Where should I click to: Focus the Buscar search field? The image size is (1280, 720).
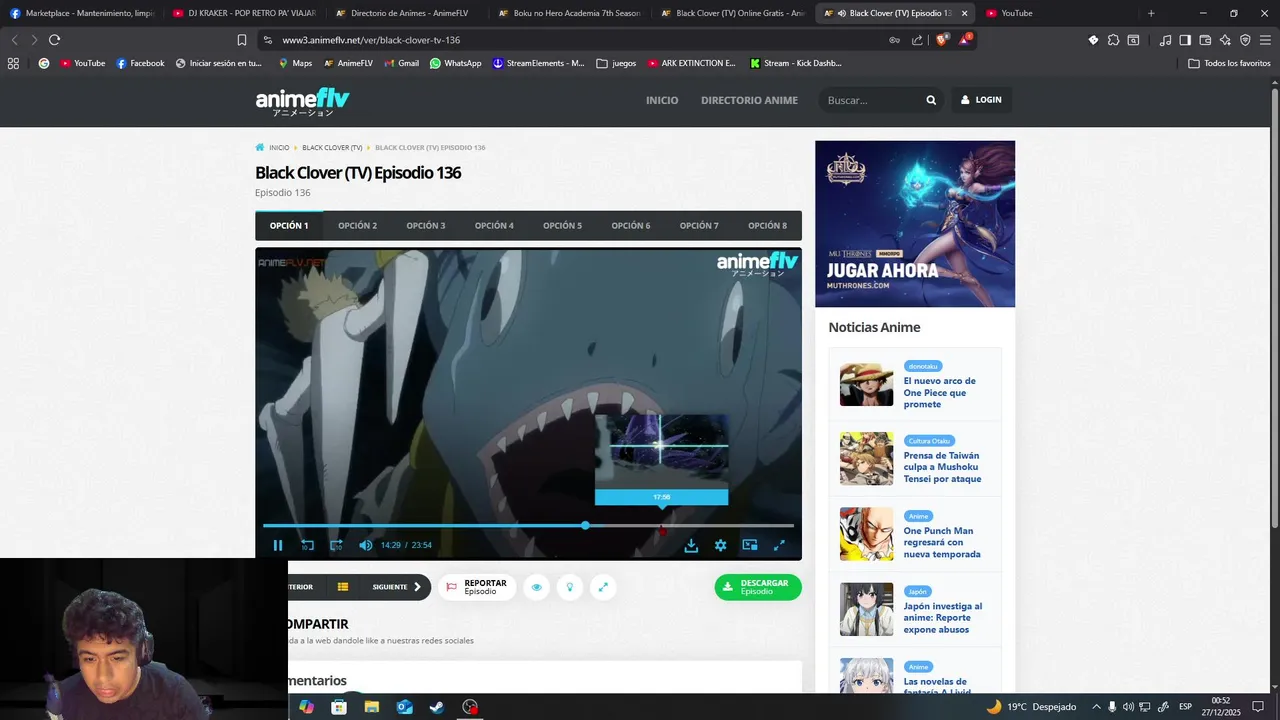[x=872, y=100]
